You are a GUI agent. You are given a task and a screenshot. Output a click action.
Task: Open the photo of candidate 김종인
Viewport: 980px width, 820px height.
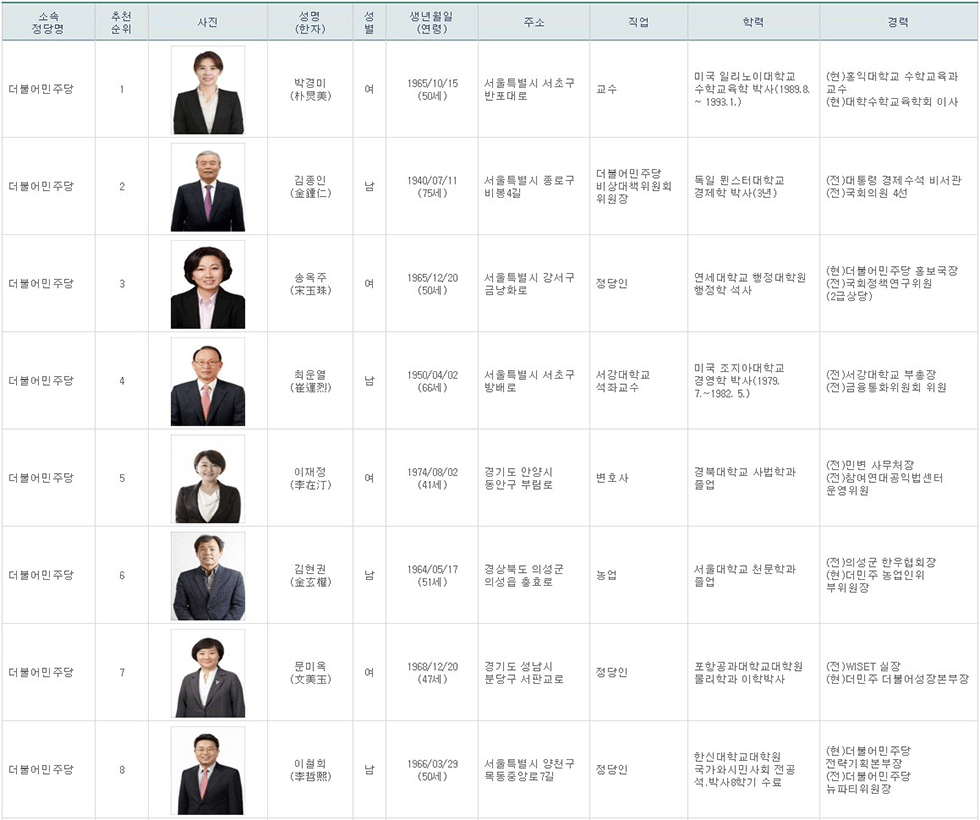[208, 188]
